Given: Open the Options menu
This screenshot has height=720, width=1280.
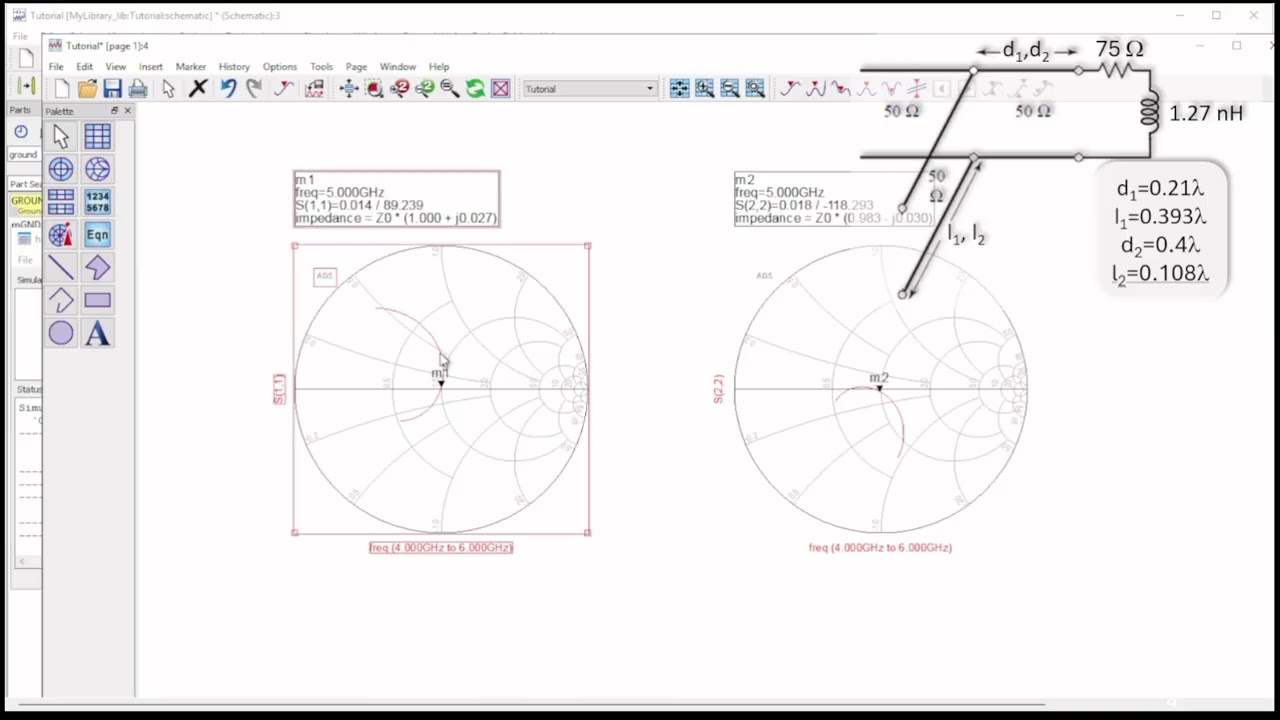Looking at the screenshot, I should 280,66.
